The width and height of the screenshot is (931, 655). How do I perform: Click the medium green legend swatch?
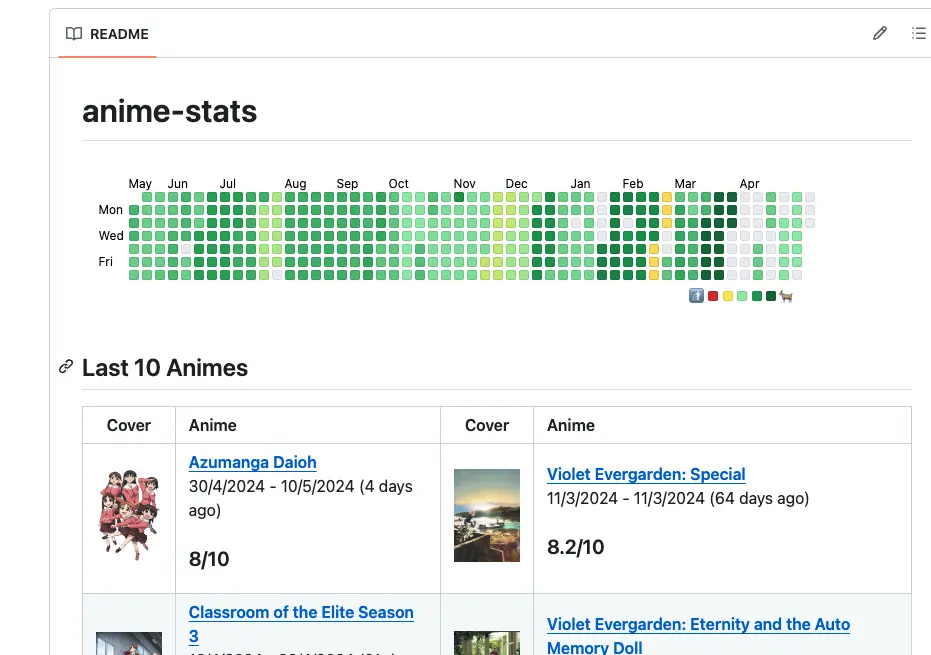point(757,296)
